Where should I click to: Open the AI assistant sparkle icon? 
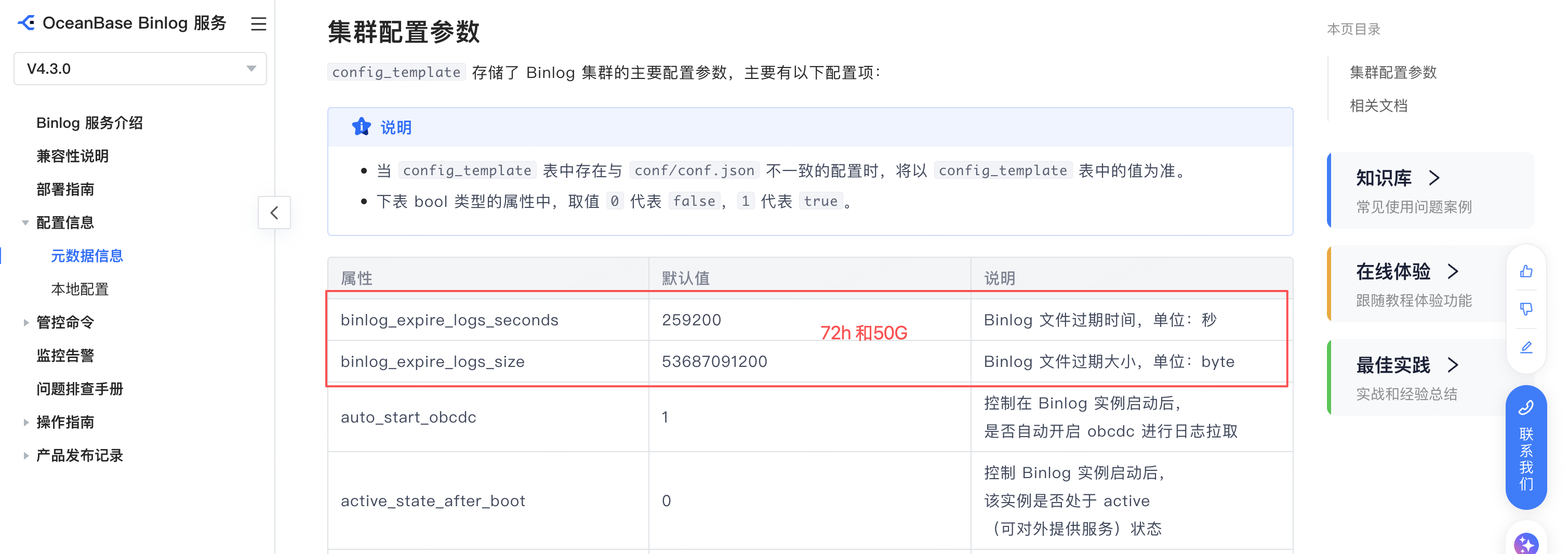point(1526,543)
